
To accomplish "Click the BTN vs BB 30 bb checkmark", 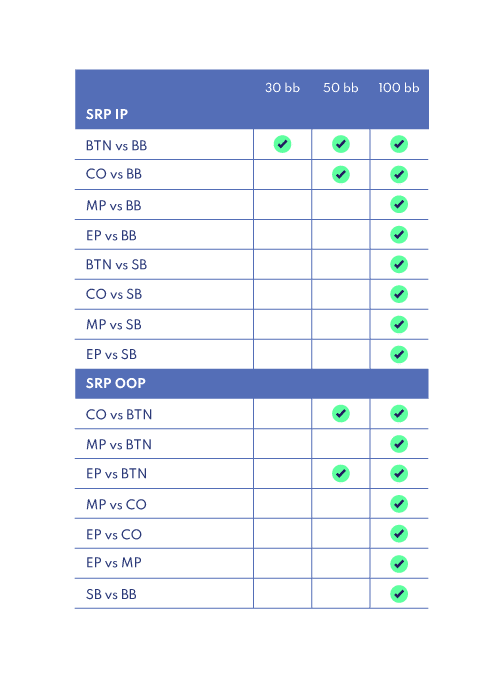I will pyautogui.click(x=282, y=144).
